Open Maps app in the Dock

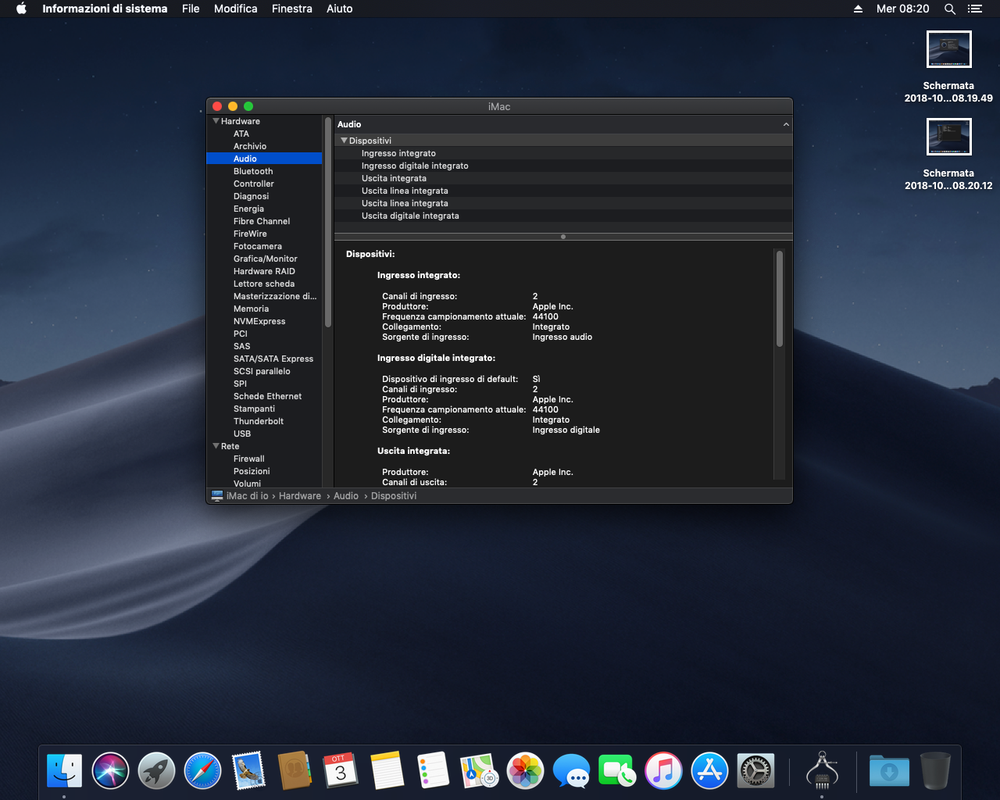[479, 771]
